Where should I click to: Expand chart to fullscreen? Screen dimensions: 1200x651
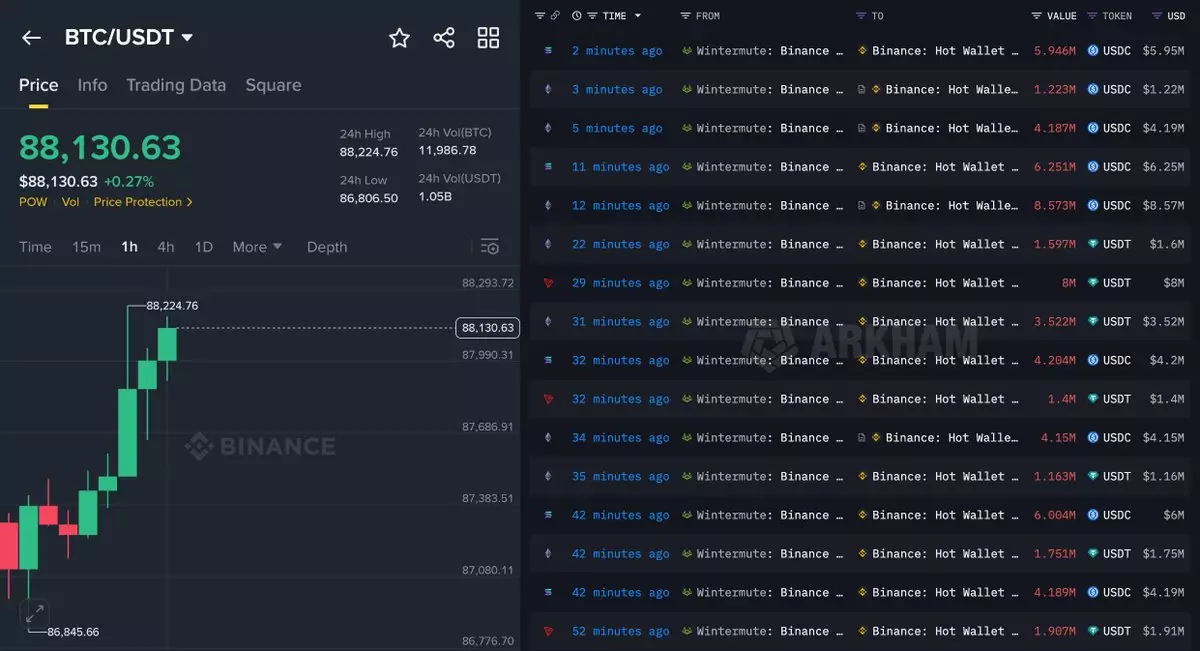point(34,613)
